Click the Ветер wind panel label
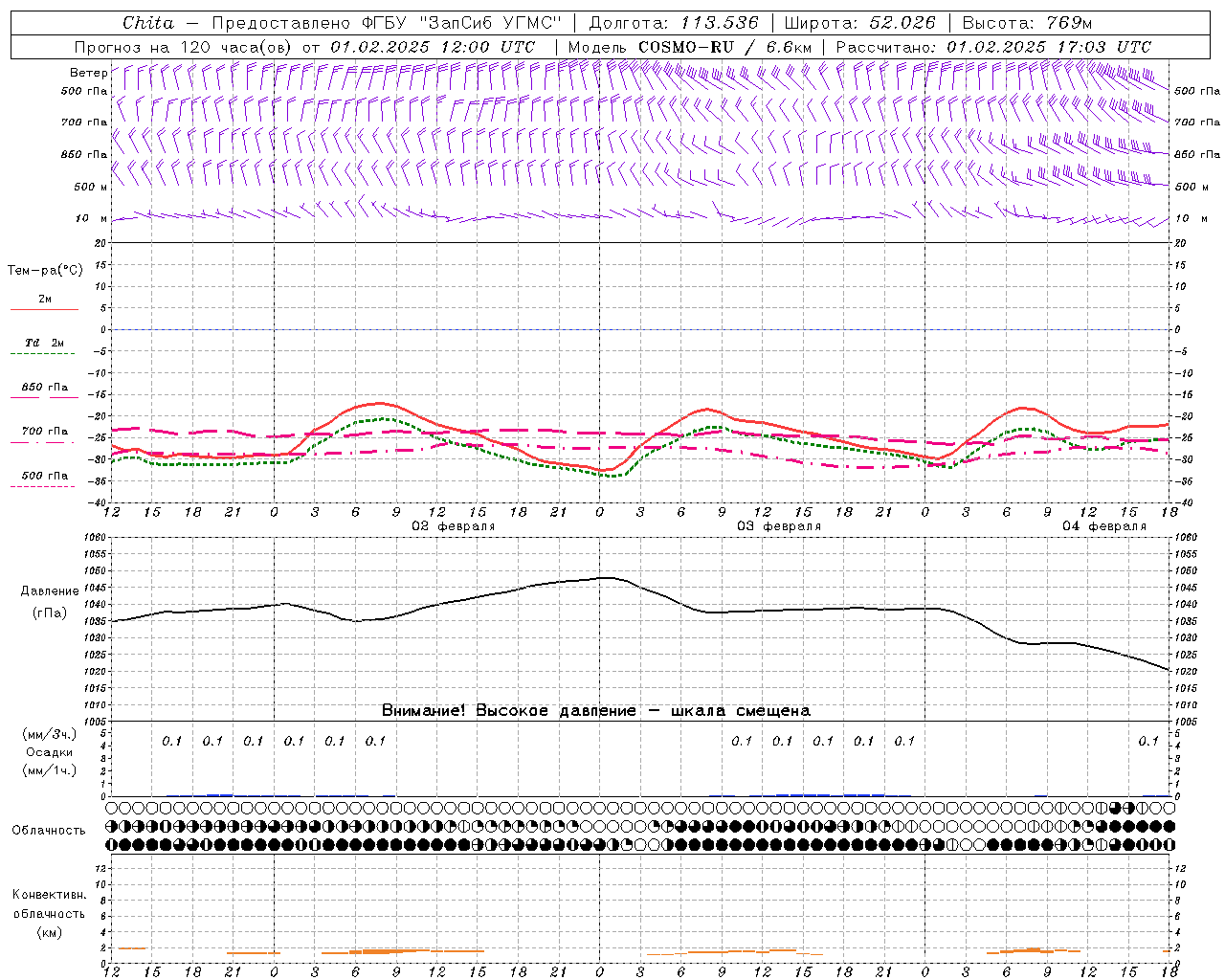Screen dimensions: 1225x980 (88, 73)
